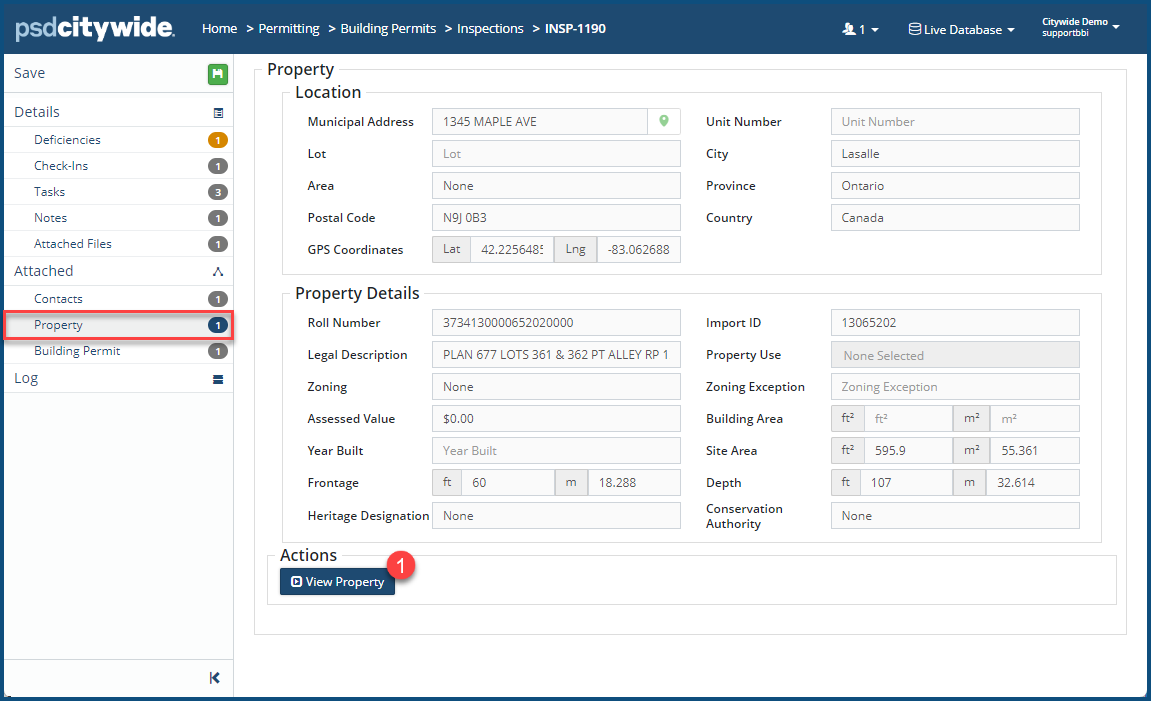Image resolution: width=1151 pixels, height=701 pixels.
Task: Click the Depth metres field
Action: (1033, 482)
